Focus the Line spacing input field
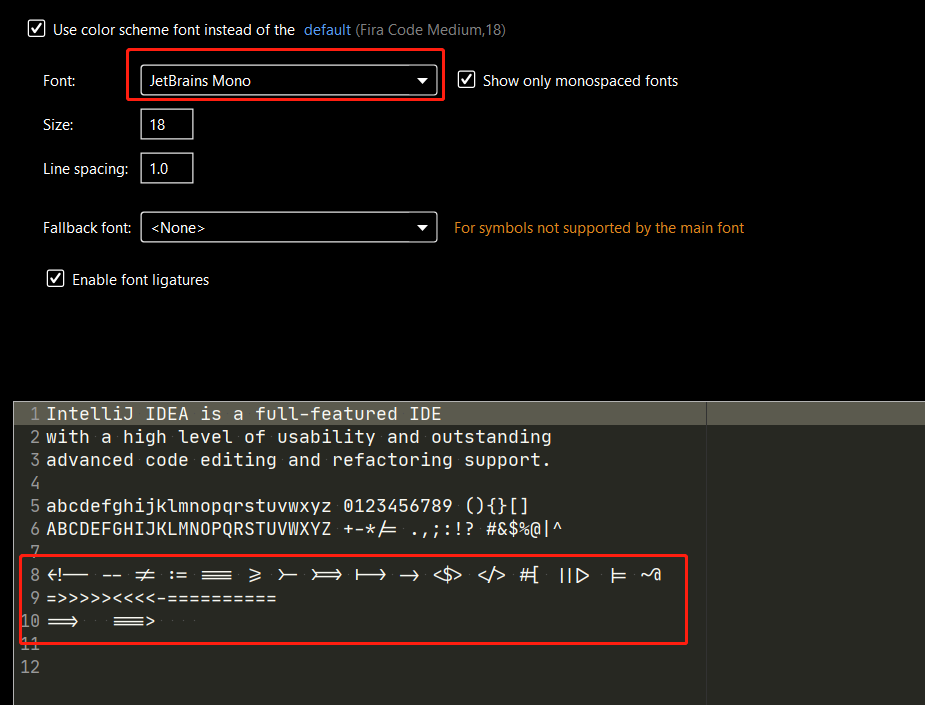Viewport: 925px width, 705px height. (x=166, y=169)
